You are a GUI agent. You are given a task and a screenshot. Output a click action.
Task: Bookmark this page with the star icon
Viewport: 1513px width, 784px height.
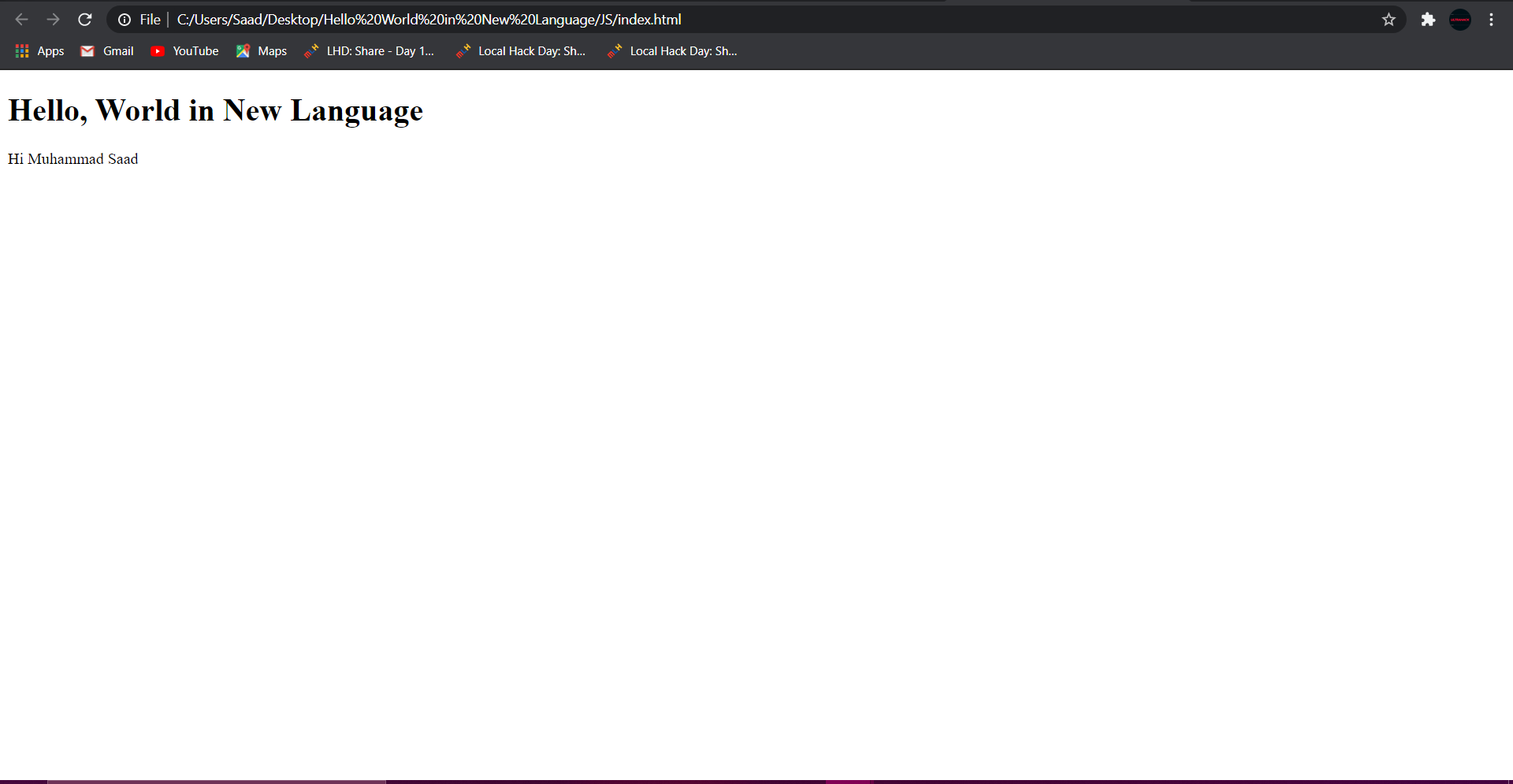point(1388,20)
